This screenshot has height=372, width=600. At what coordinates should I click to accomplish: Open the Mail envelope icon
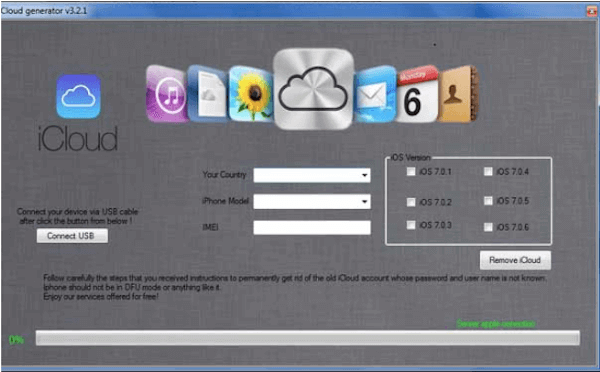374,94
